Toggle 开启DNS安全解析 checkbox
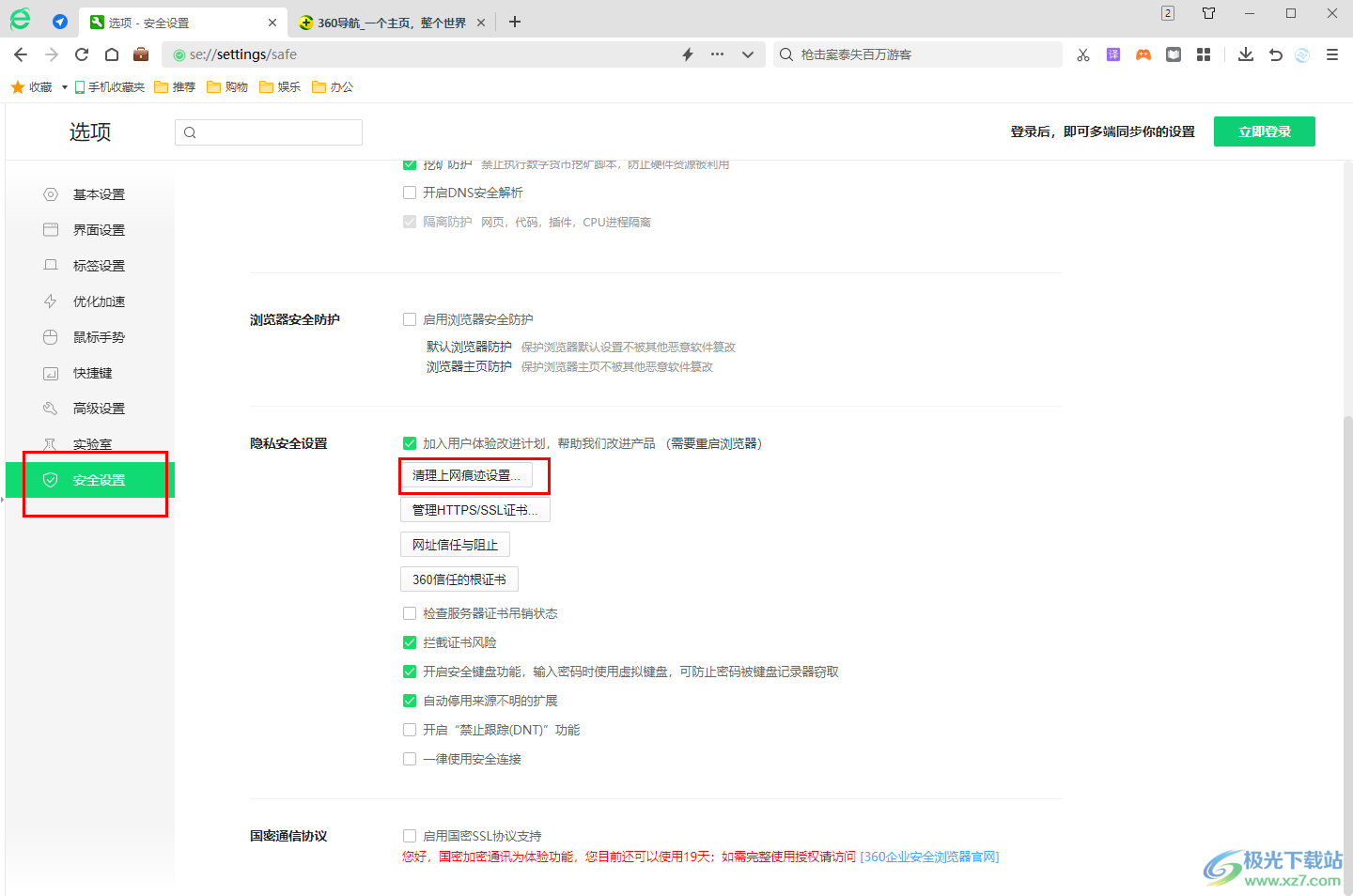Image resolution: width=1353 pixels, height=896 pixels. (410, 193)
